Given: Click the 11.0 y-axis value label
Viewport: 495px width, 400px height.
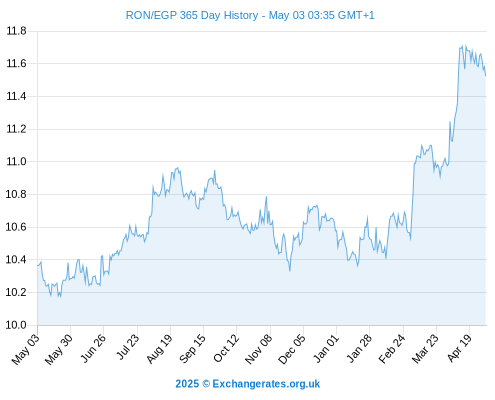Looking at the screenshot, I should [x=16, y=162].
